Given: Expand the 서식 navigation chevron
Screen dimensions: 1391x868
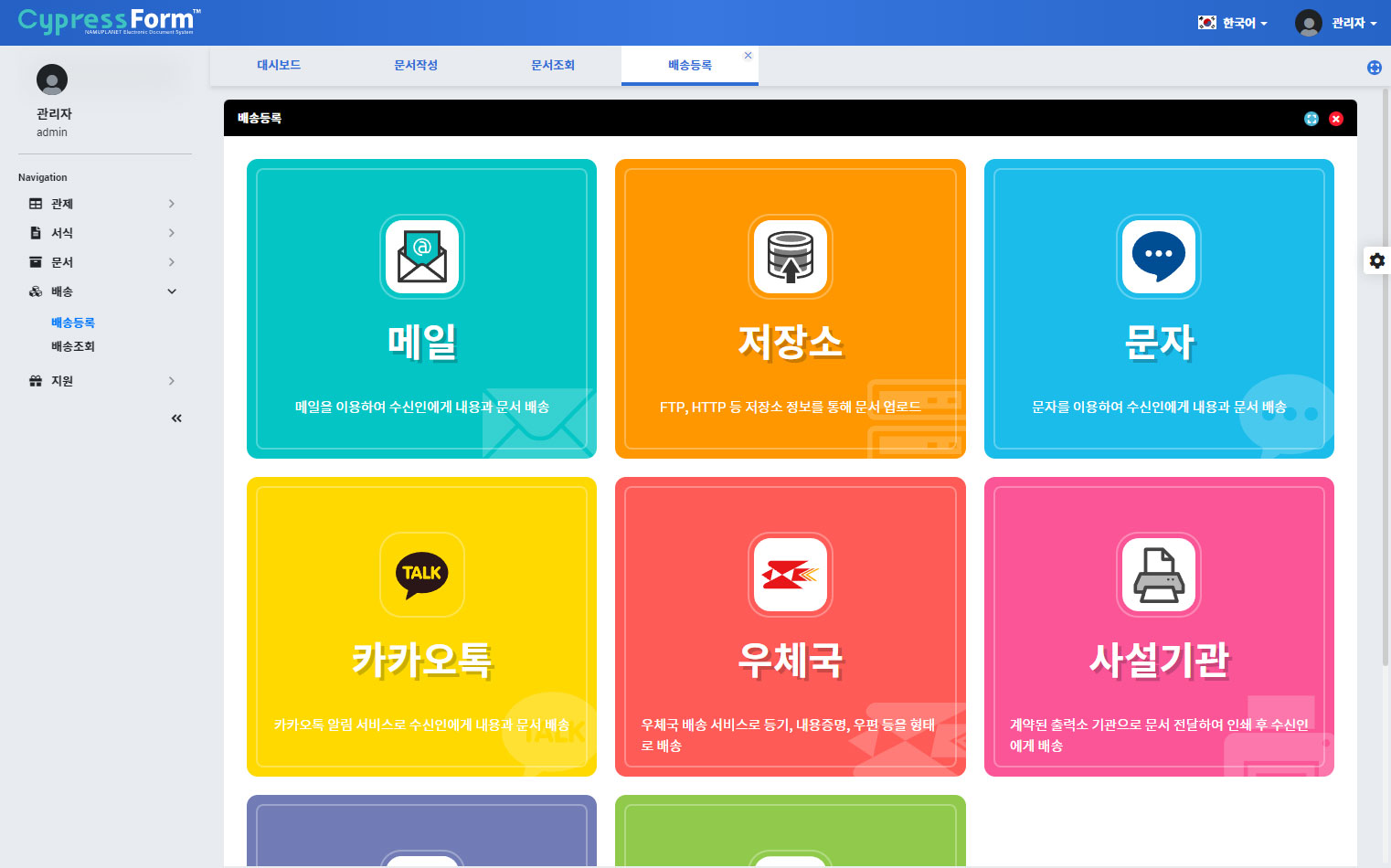Looking at the screenshot, I should pos(171,233).
